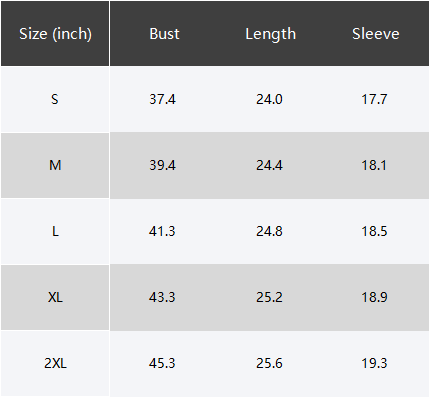Click the 24.8 length cell
Image resolution: width=429 pixels, height=397 pixels.
269,231
